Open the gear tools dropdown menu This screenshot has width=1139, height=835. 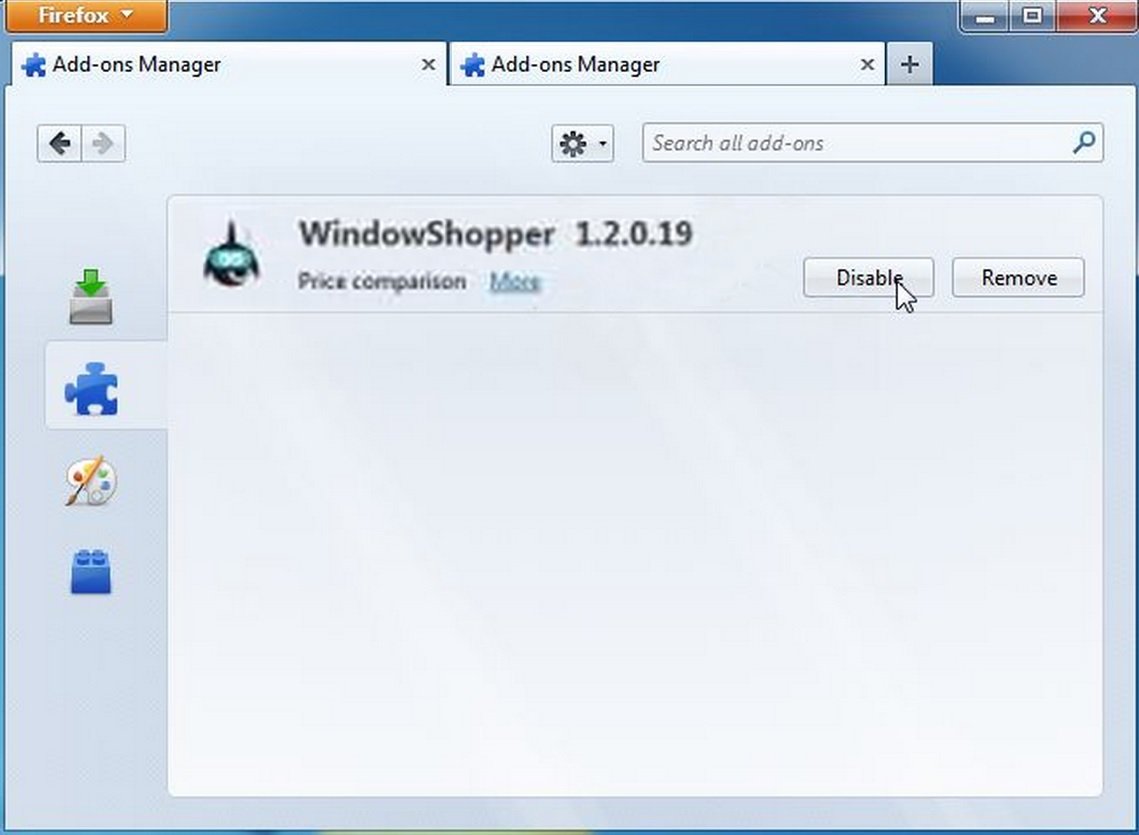point(582,143)
